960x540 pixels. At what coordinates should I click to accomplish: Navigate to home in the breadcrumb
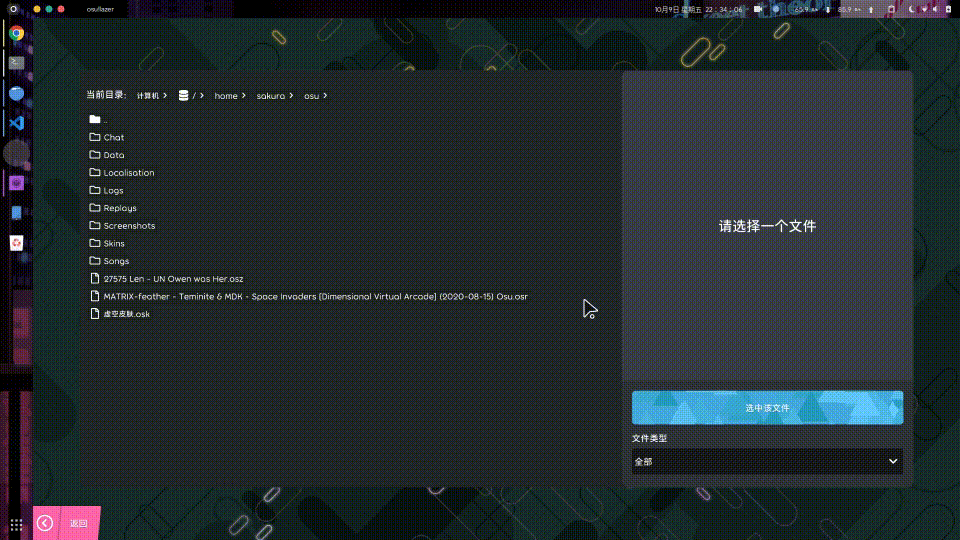click(226, 96)
